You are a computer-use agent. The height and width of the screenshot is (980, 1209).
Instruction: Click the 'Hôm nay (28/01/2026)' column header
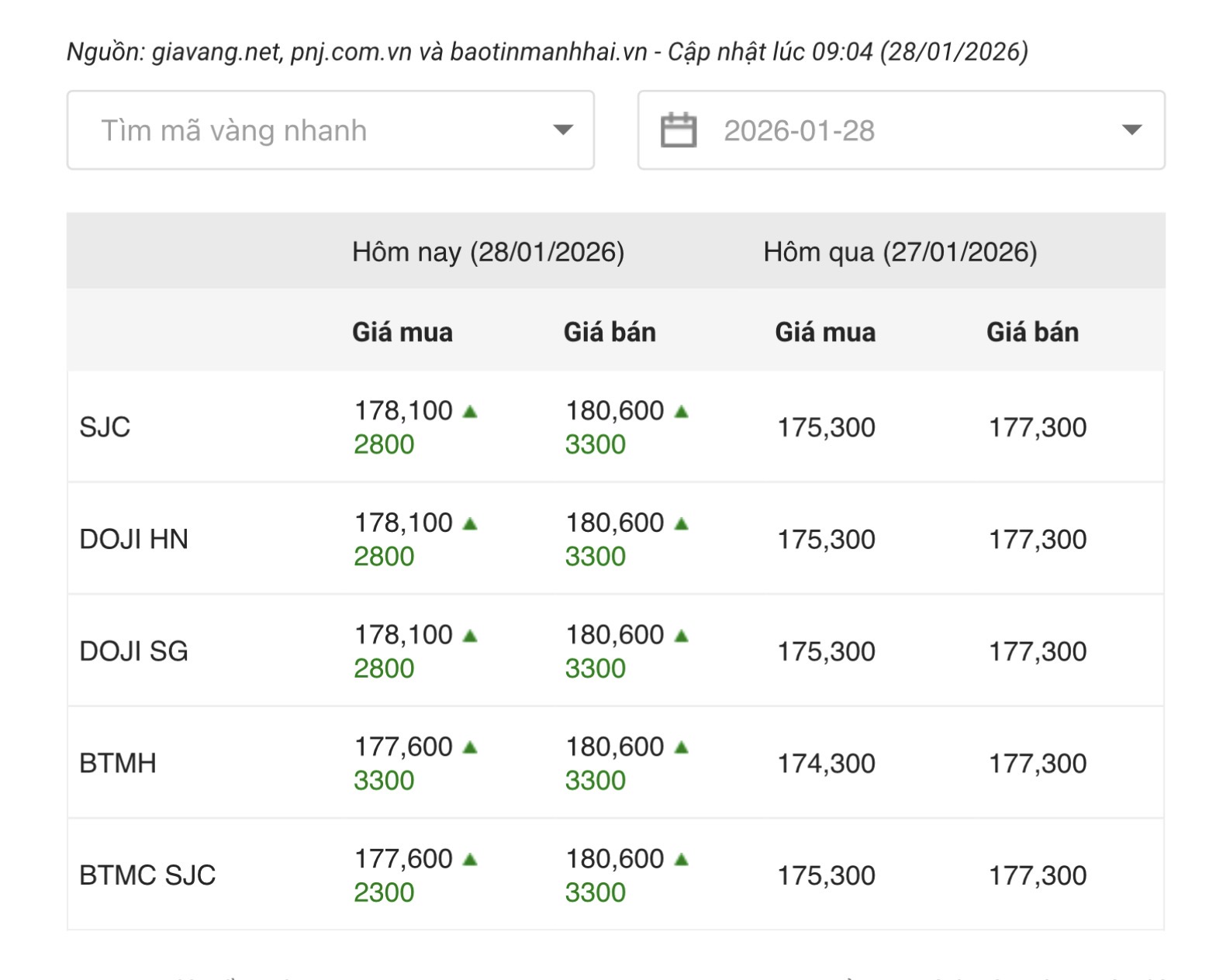point(488,252)
